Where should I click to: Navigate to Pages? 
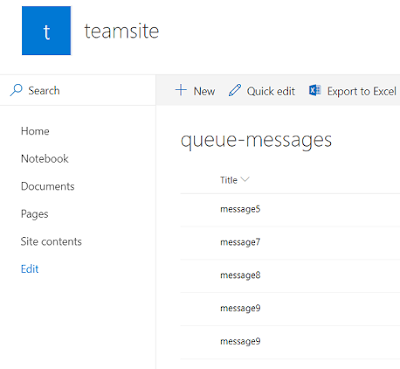pyautogui.click(x=35, y=214)
